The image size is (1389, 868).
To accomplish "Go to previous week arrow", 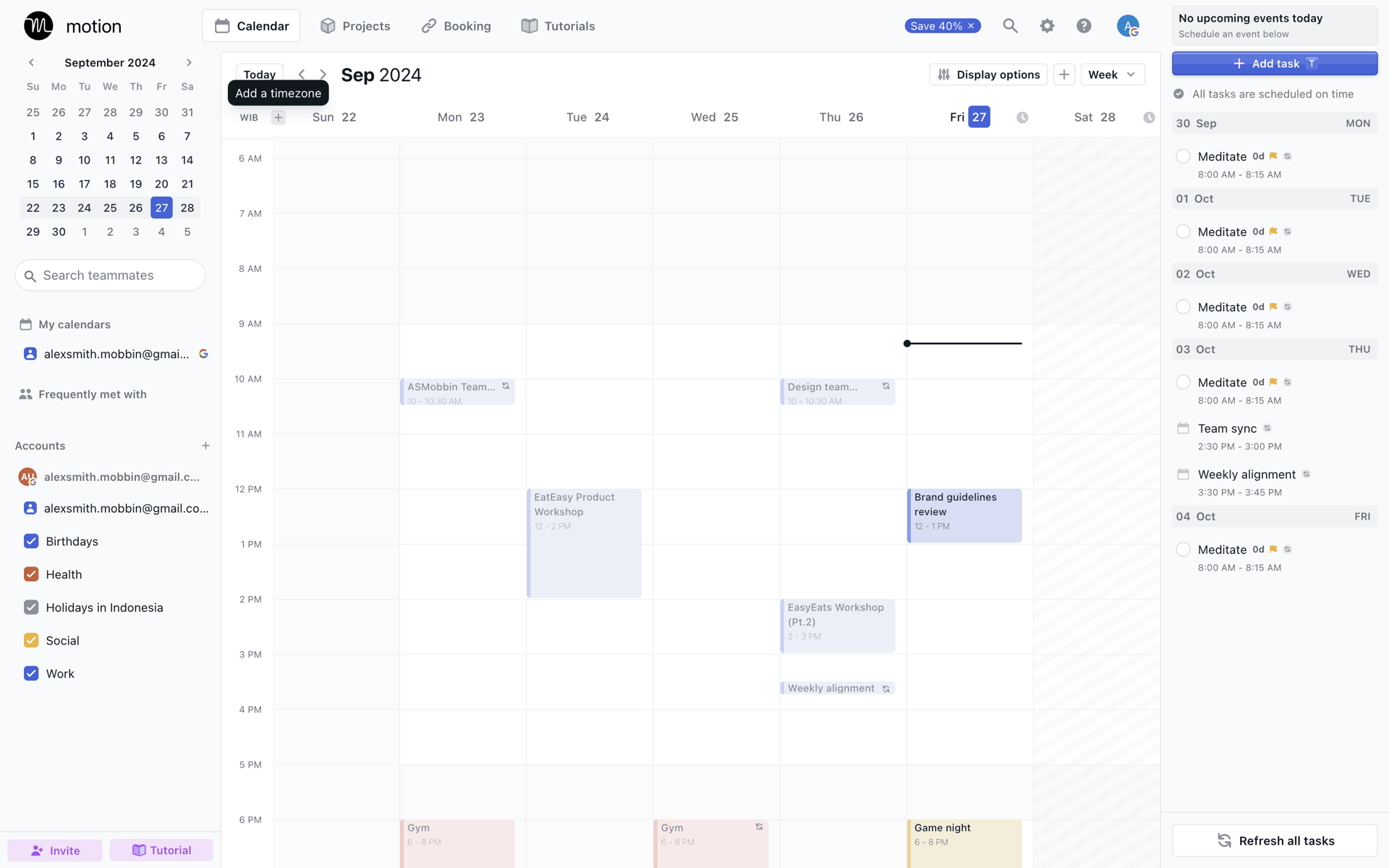I will (x=302, y=75).
